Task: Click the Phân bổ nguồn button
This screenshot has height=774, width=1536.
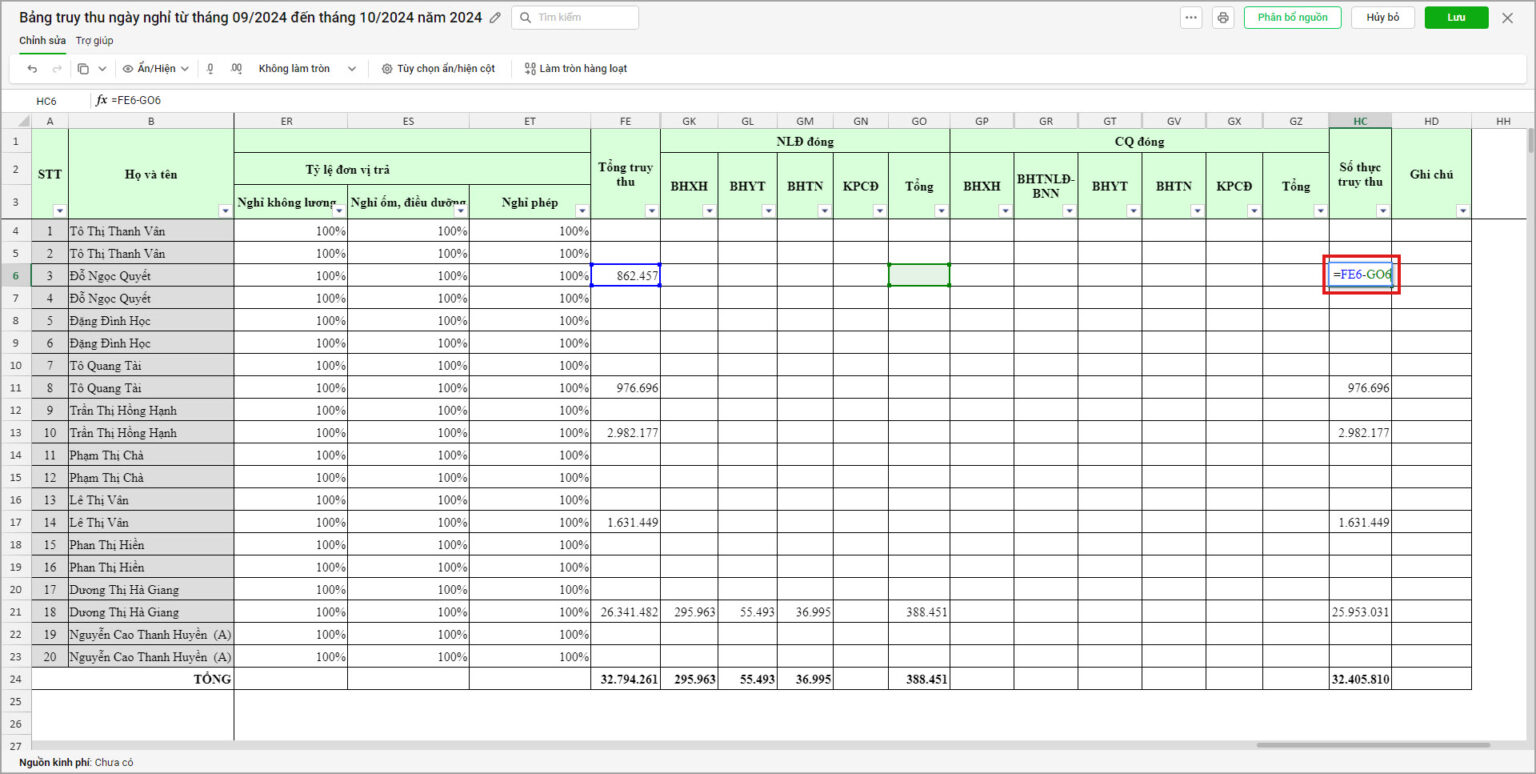Action: 1292,18
